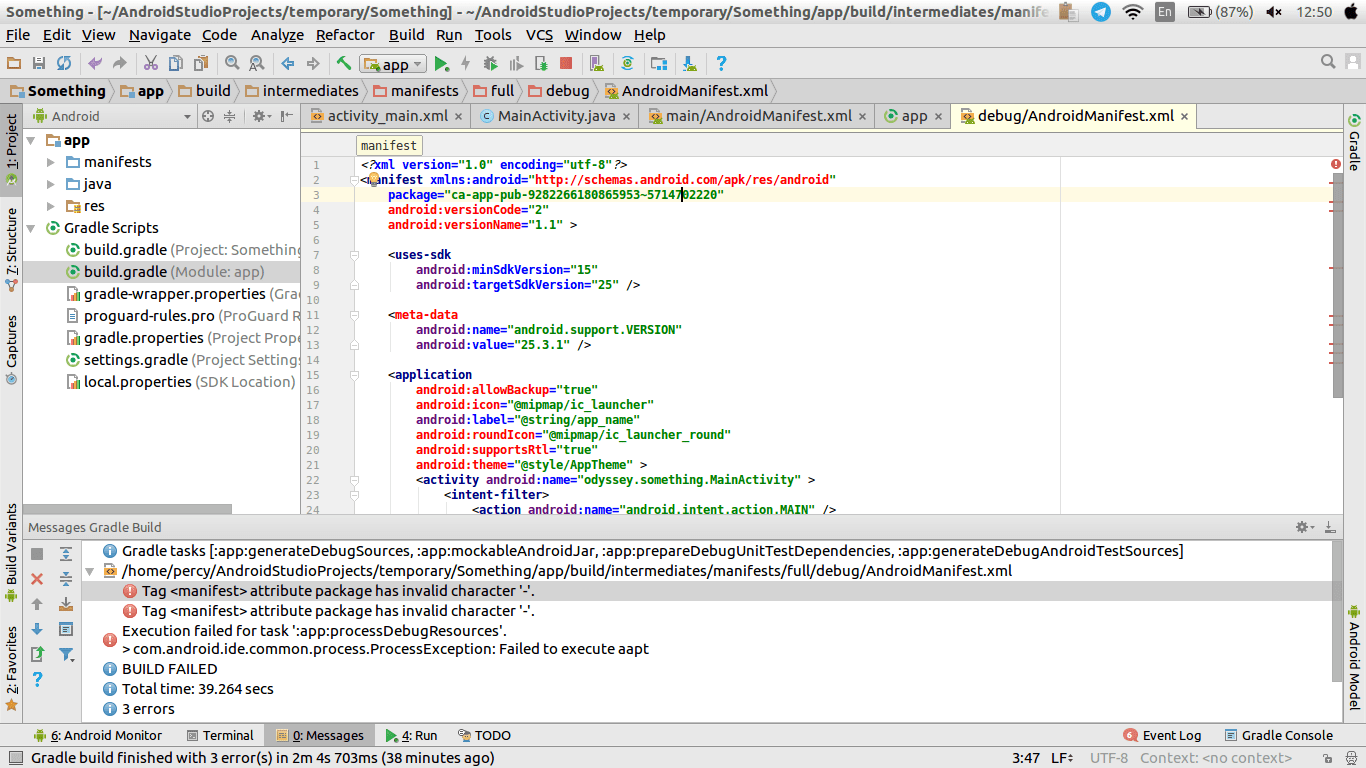1366x768 pixels.
Task: Open the Gradle Console button
Action: coord(1279,735)
